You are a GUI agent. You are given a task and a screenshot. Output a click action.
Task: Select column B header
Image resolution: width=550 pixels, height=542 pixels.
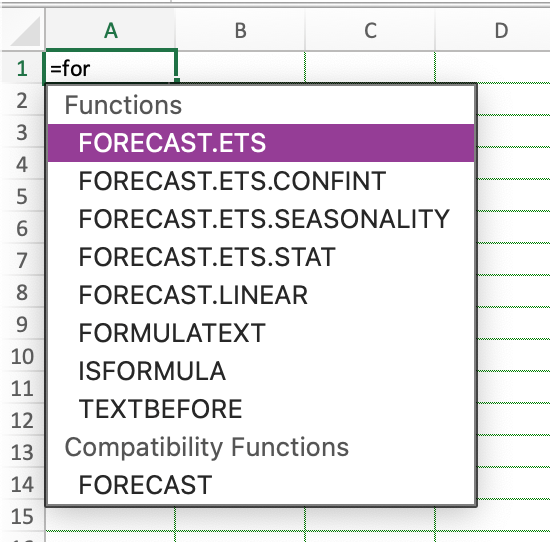point(240,31)
